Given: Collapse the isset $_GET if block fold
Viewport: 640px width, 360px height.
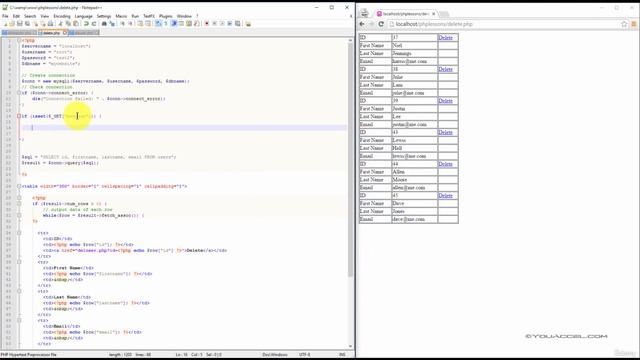Looking at the screenshot, I should tap(19, 116).
